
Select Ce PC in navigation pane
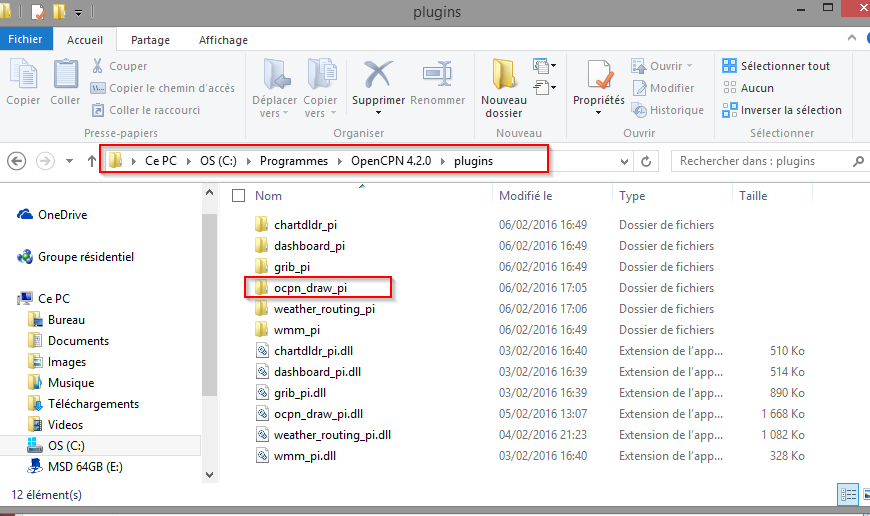click(43, 299)
